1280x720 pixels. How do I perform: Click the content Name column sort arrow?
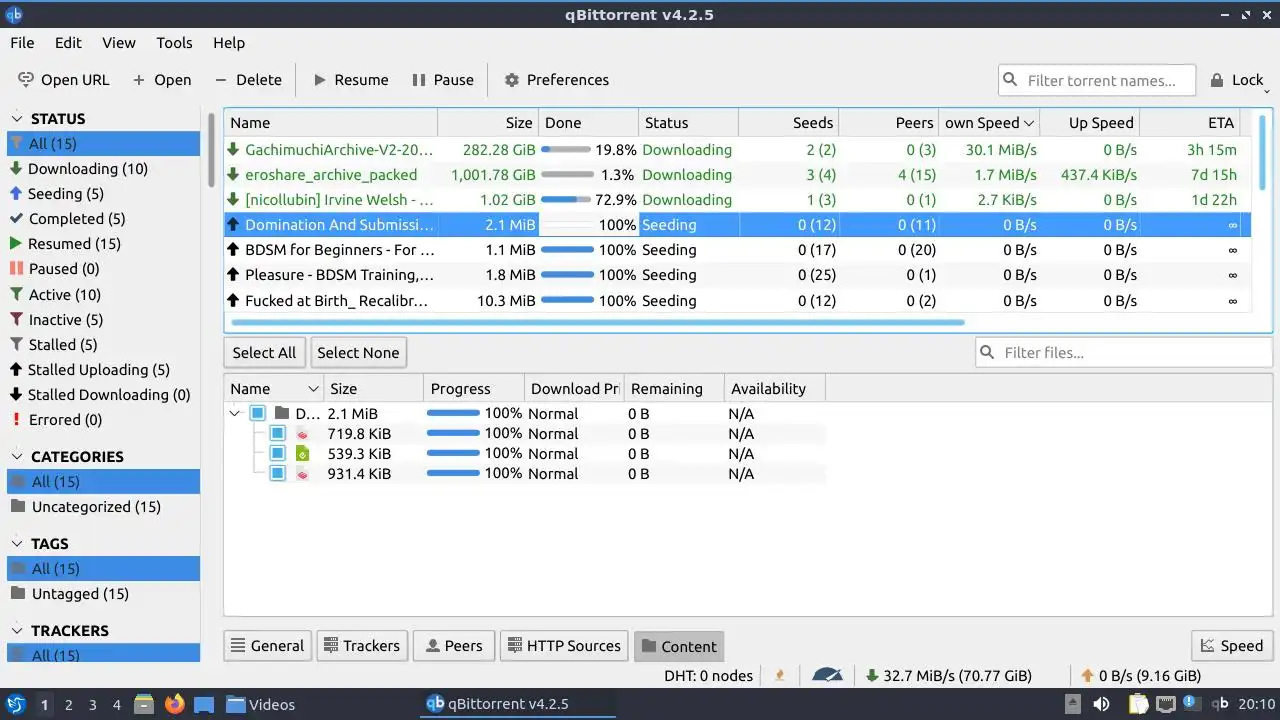click(313, 389)
